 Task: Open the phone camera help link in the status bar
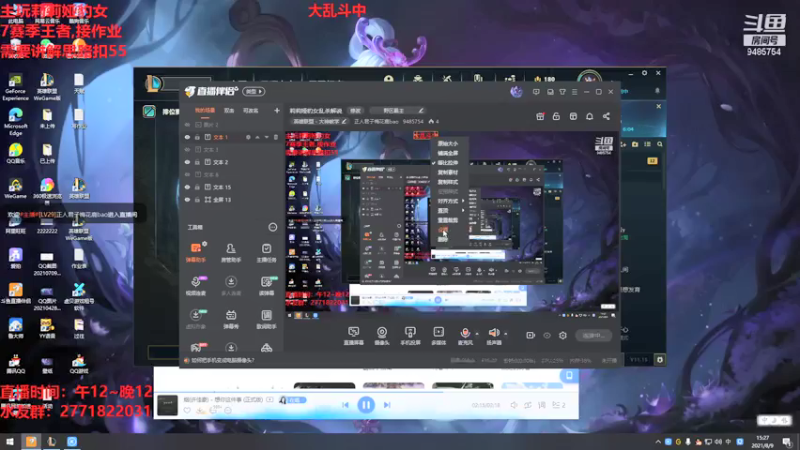222,360
